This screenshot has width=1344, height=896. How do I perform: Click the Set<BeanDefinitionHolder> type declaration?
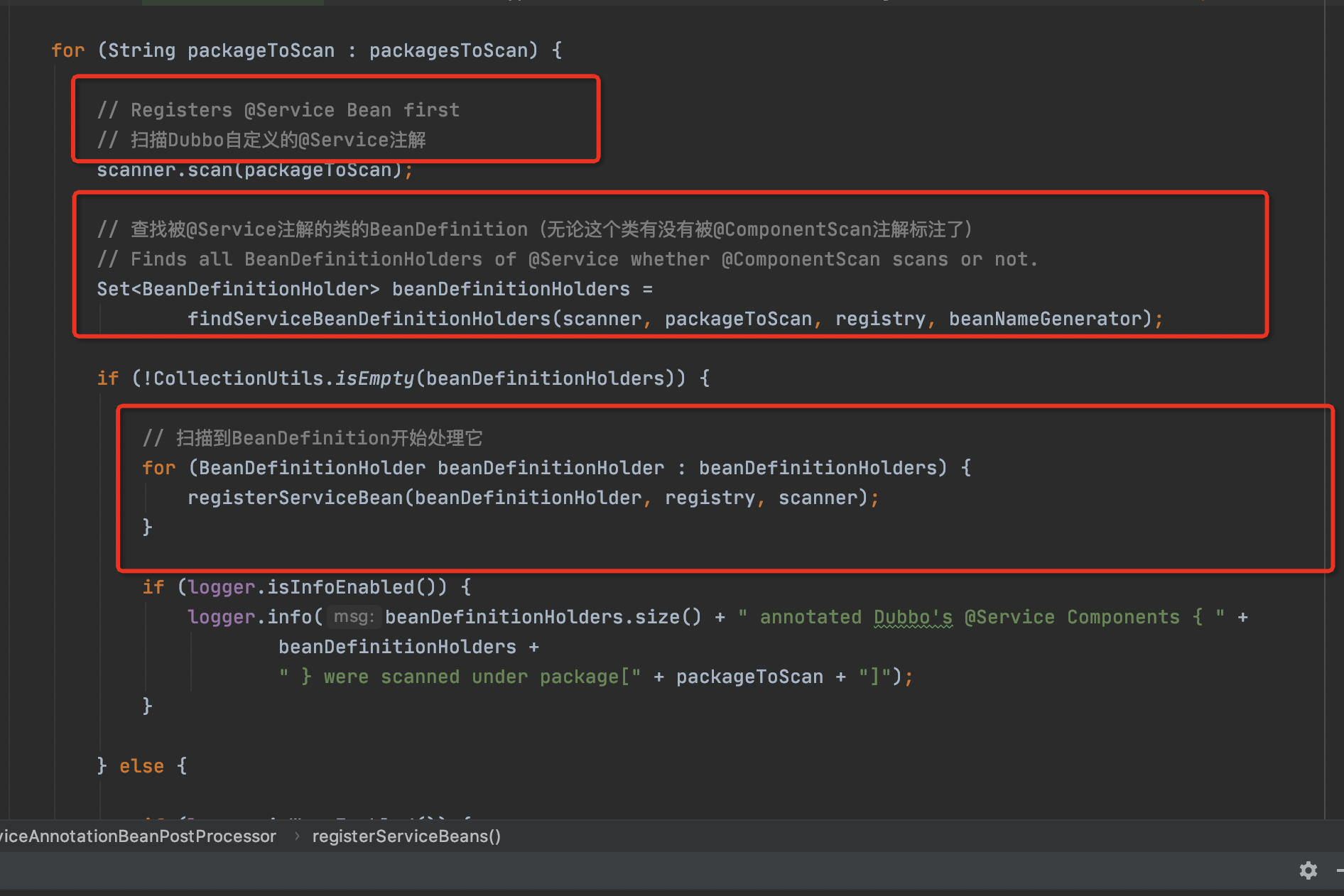point(239,289)
